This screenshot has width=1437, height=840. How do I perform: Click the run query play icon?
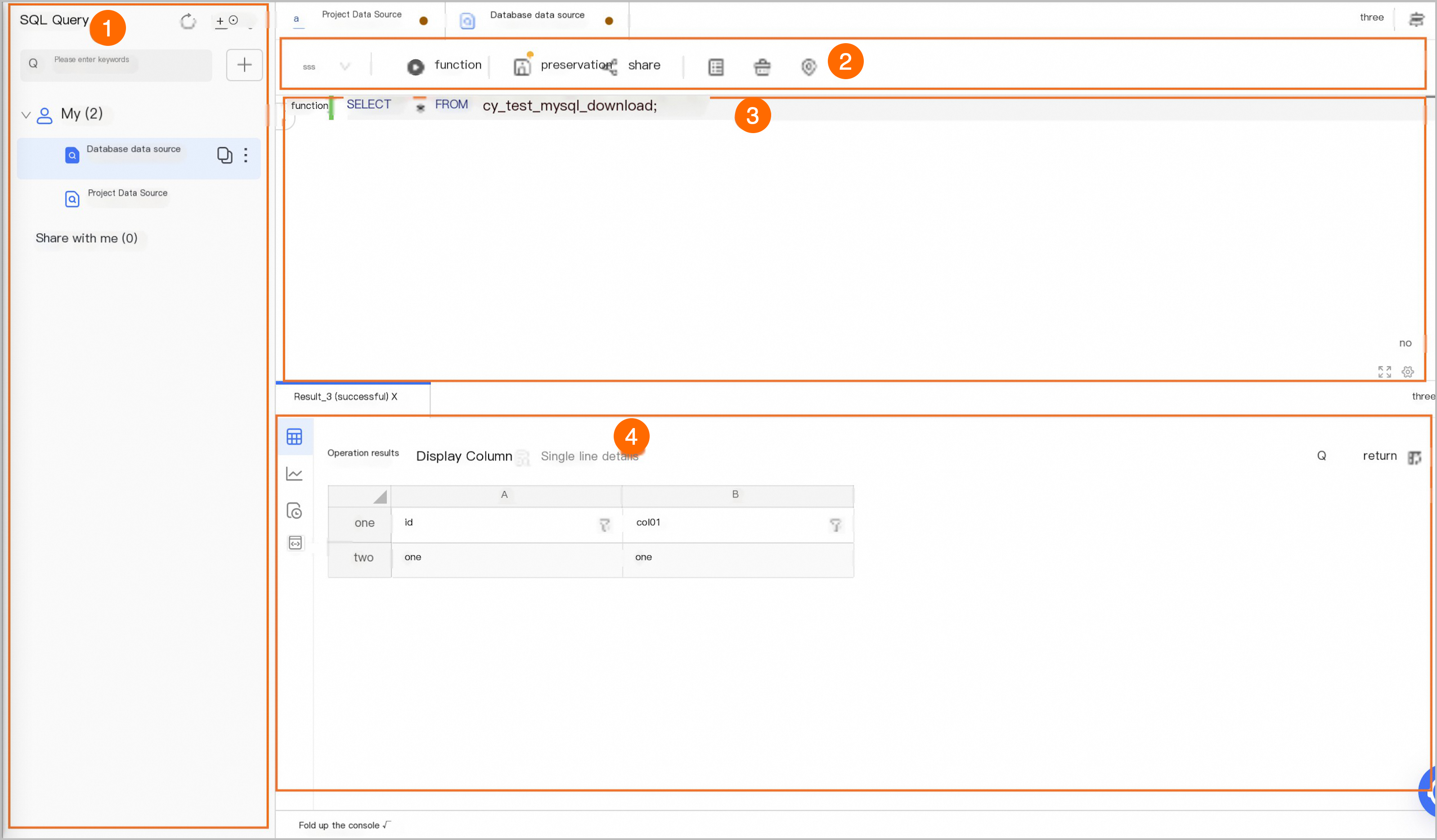[x=415, y=67]
